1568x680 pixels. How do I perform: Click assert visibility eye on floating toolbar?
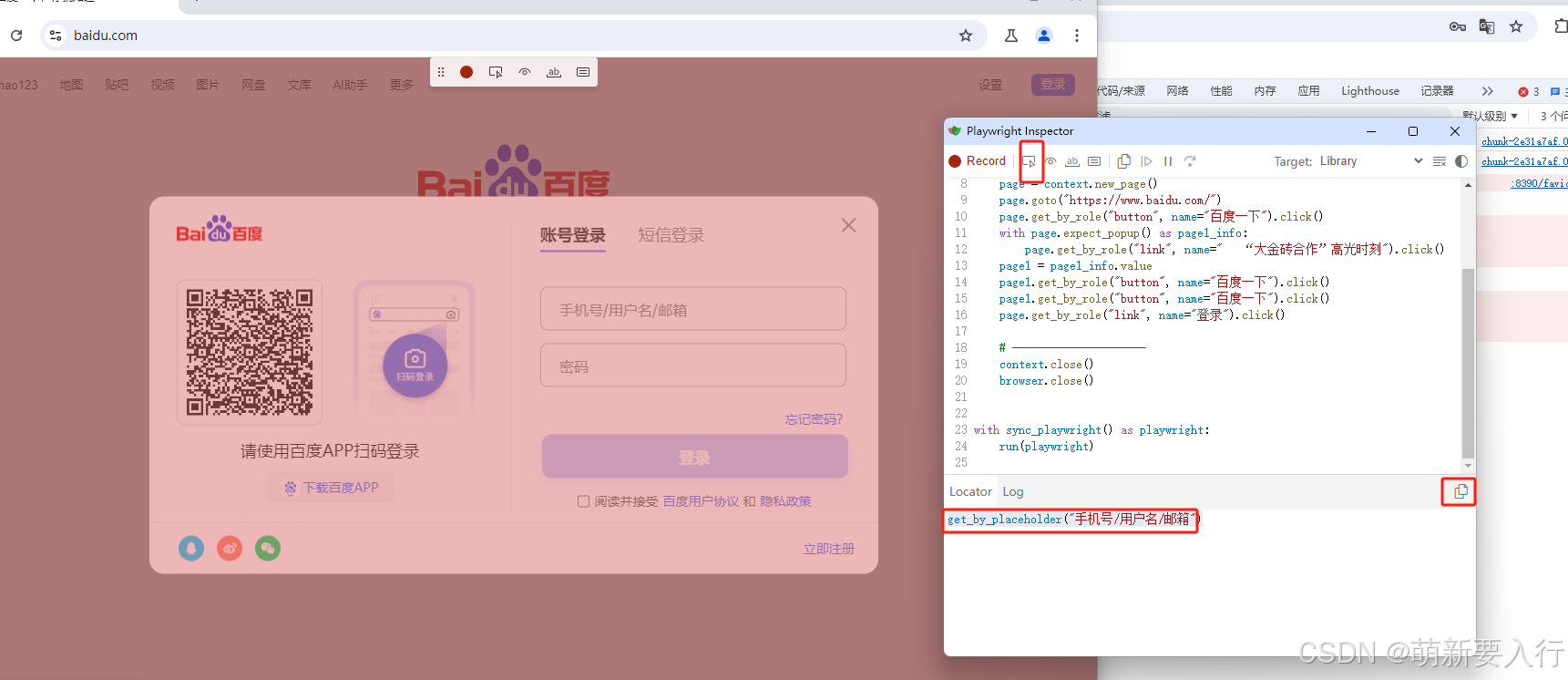pyautogui.click(x=525, y=72)
